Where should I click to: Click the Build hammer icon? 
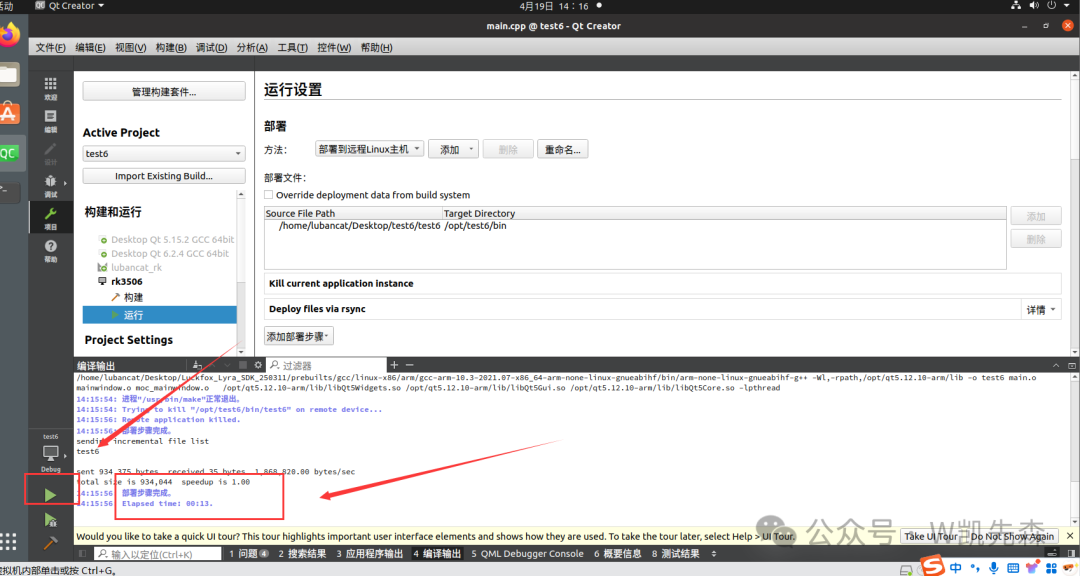[51, 543]
